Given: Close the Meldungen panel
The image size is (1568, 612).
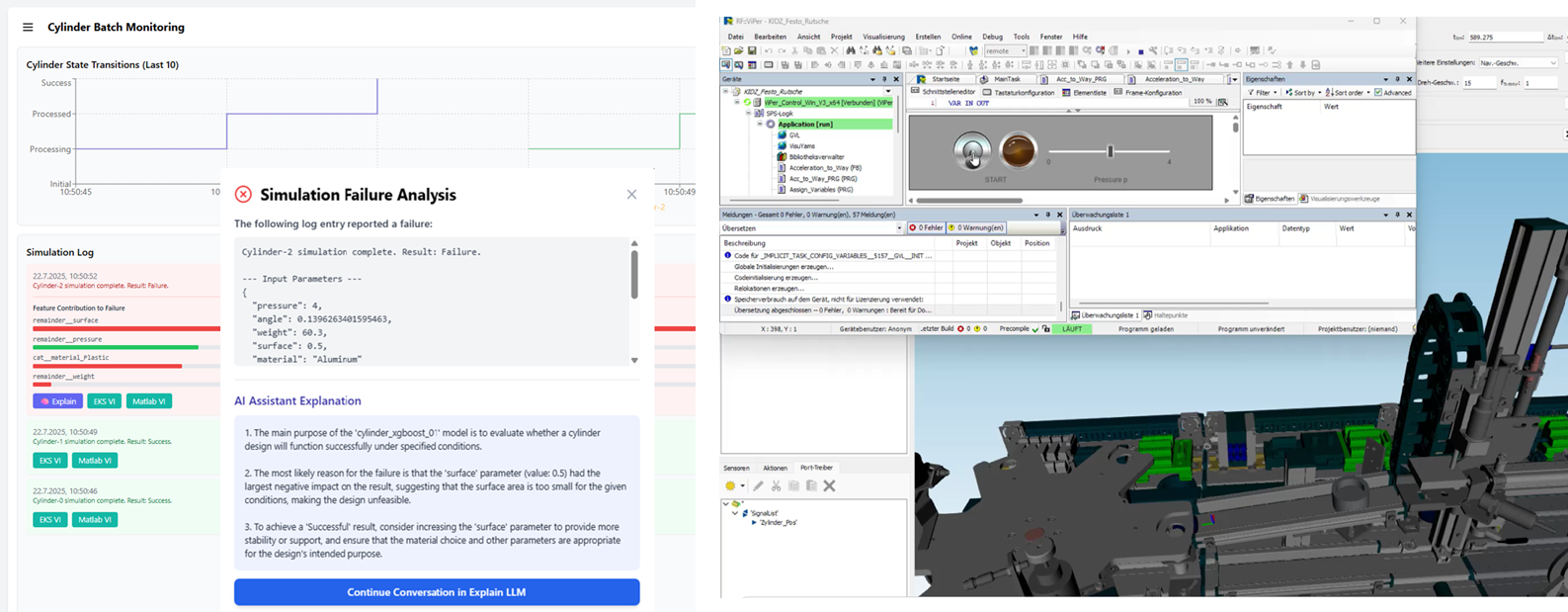Looking at the screenshot, I should point(1060,215).
